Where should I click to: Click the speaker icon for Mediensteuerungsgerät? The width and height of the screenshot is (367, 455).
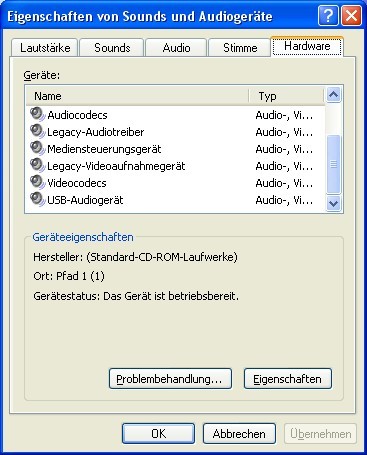37,148
